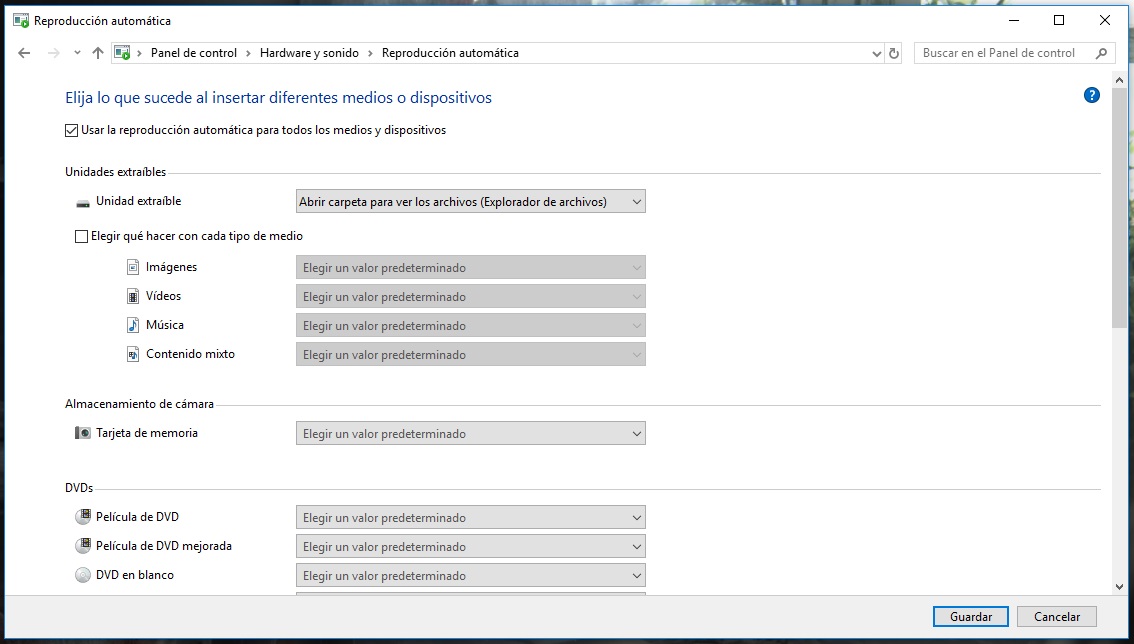Expand the Tarjeta de memoria dropdown

470,434
